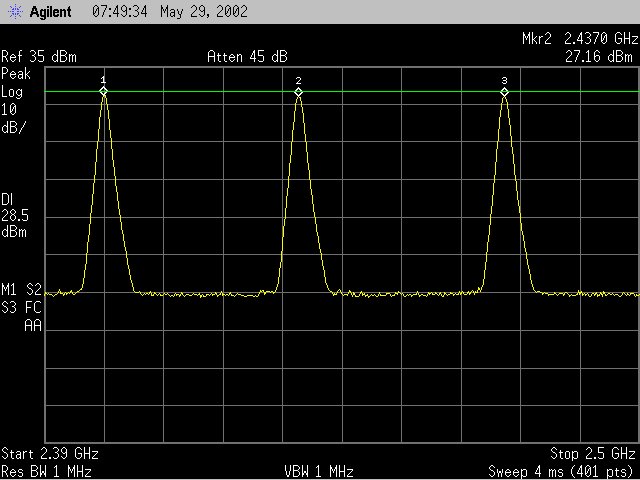Click the green display line

coord(400,92)
